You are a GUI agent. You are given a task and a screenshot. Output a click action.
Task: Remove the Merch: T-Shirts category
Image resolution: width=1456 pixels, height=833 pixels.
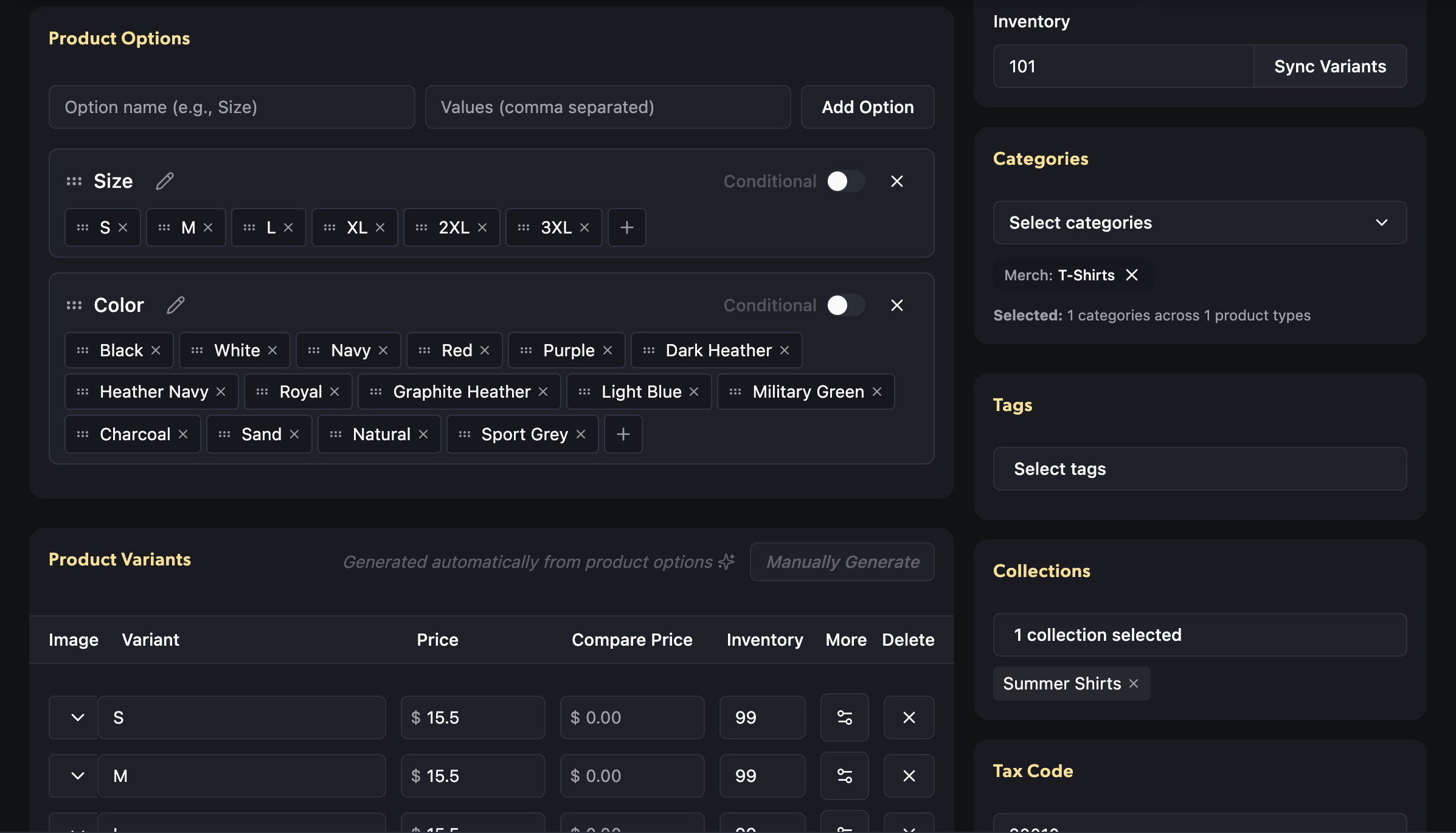(1132, 275)
